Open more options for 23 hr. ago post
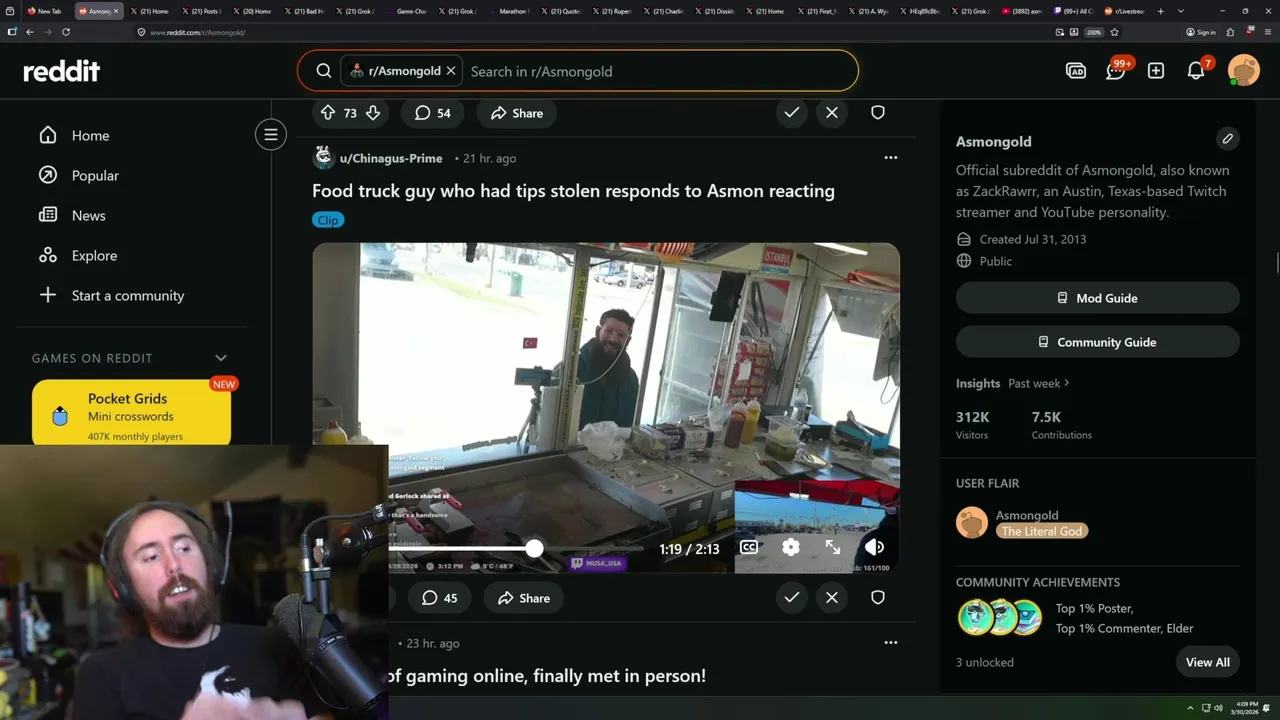The width and height of the screenshot is (1280, 720). pyautogui.click(x=890, y=643)
